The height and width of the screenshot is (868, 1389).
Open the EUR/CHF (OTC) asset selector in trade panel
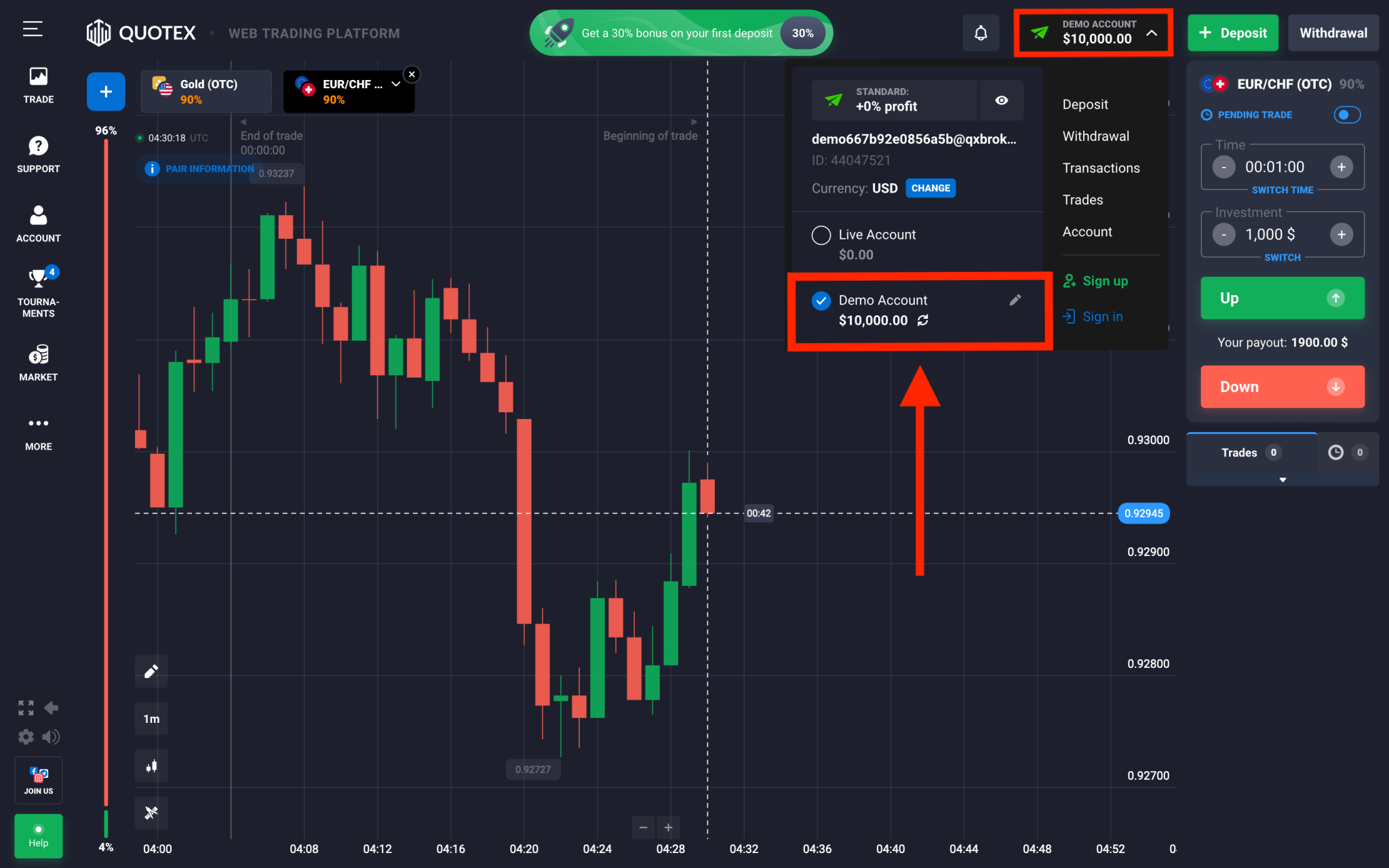(x=1282, y=84)
